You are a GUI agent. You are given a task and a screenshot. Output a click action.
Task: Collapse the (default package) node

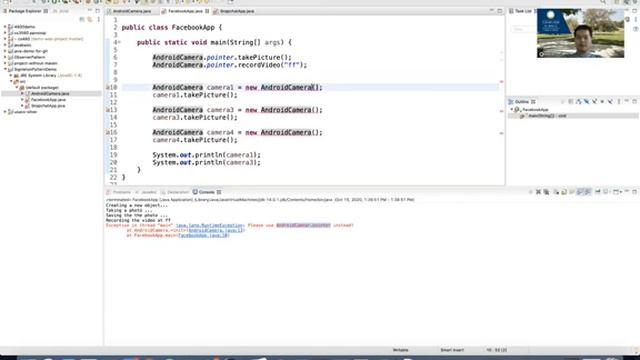point(17,88)
